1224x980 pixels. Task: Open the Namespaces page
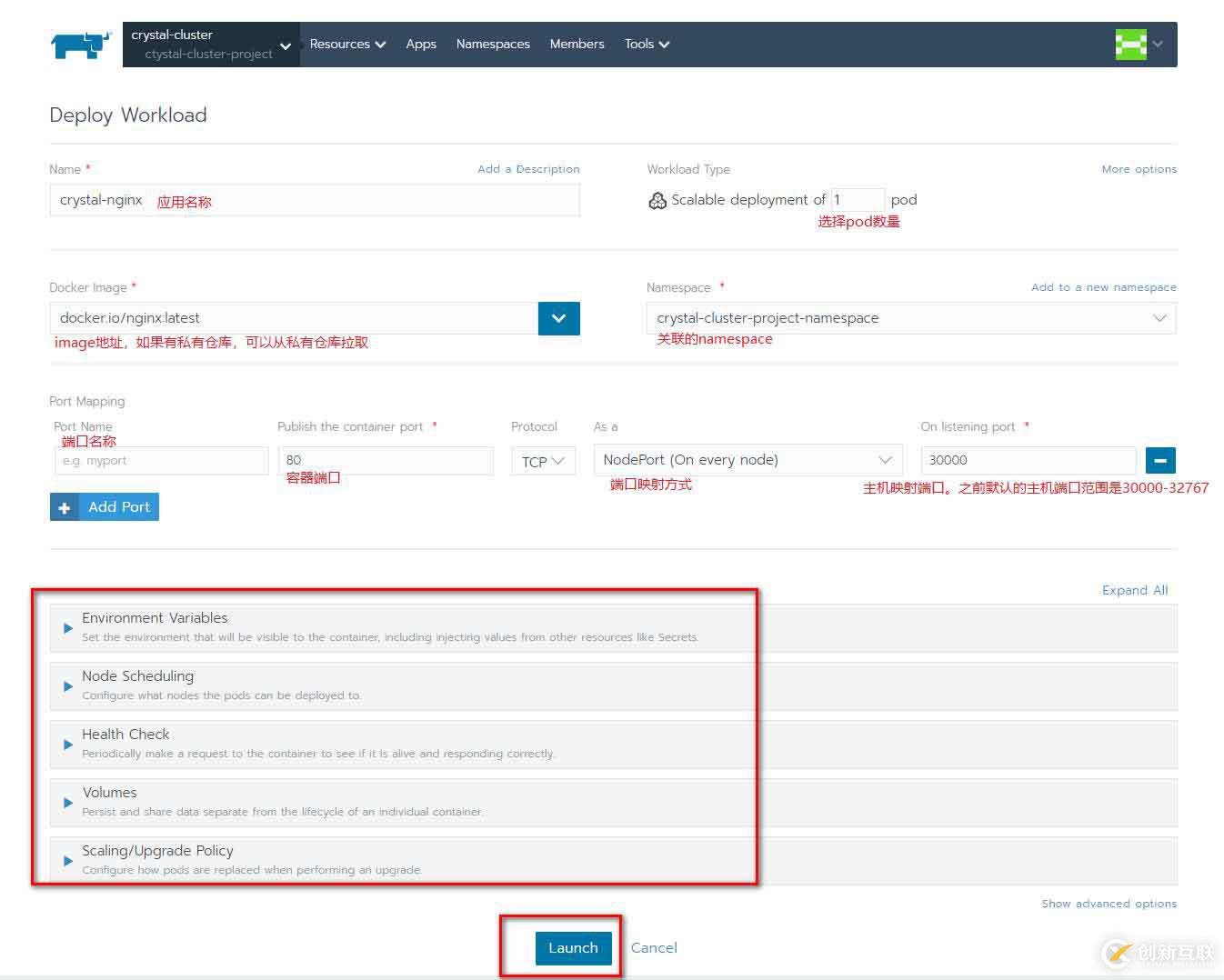point(493,44)
